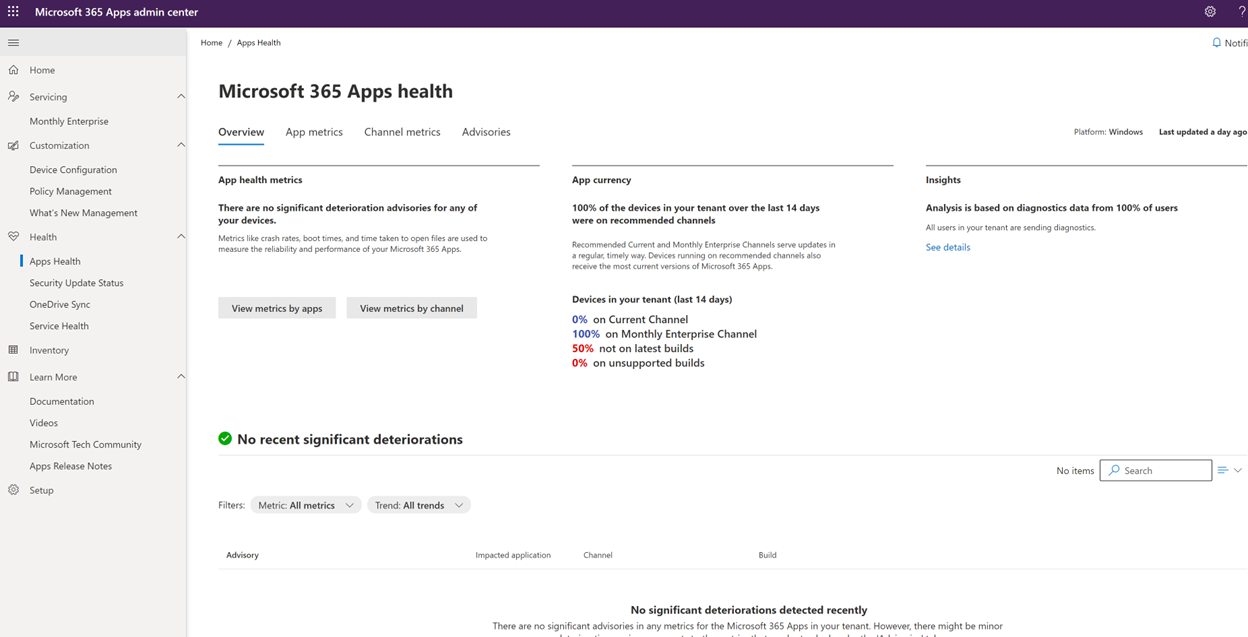Click the notifications bell icon

point(1216,42)
